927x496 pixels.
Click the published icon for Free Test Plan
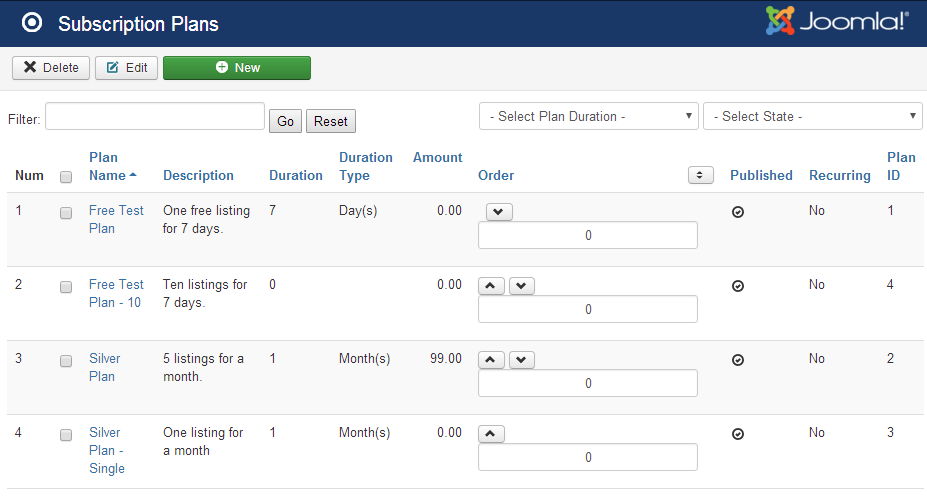[738, 212]
